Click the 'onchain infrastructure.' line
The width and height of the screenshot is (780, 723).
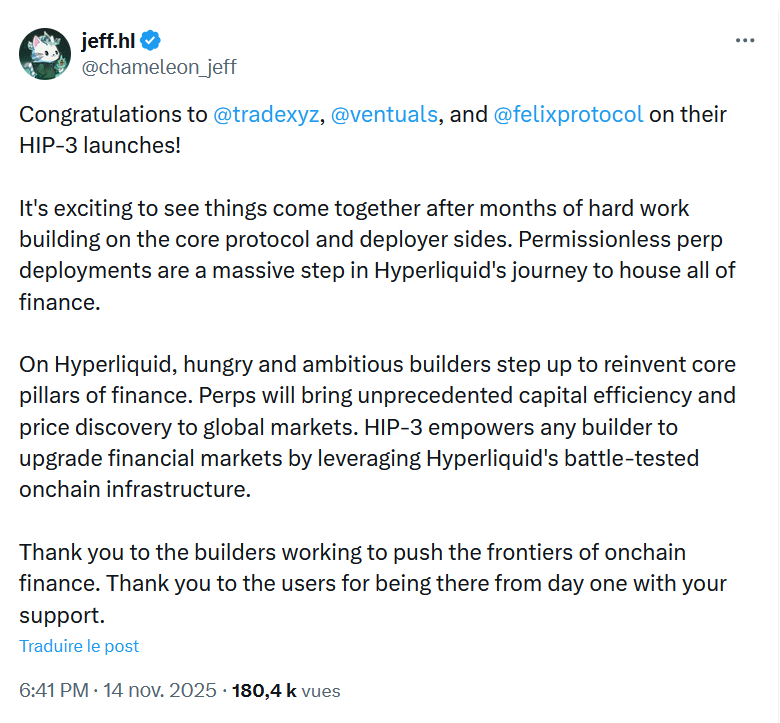135,489
